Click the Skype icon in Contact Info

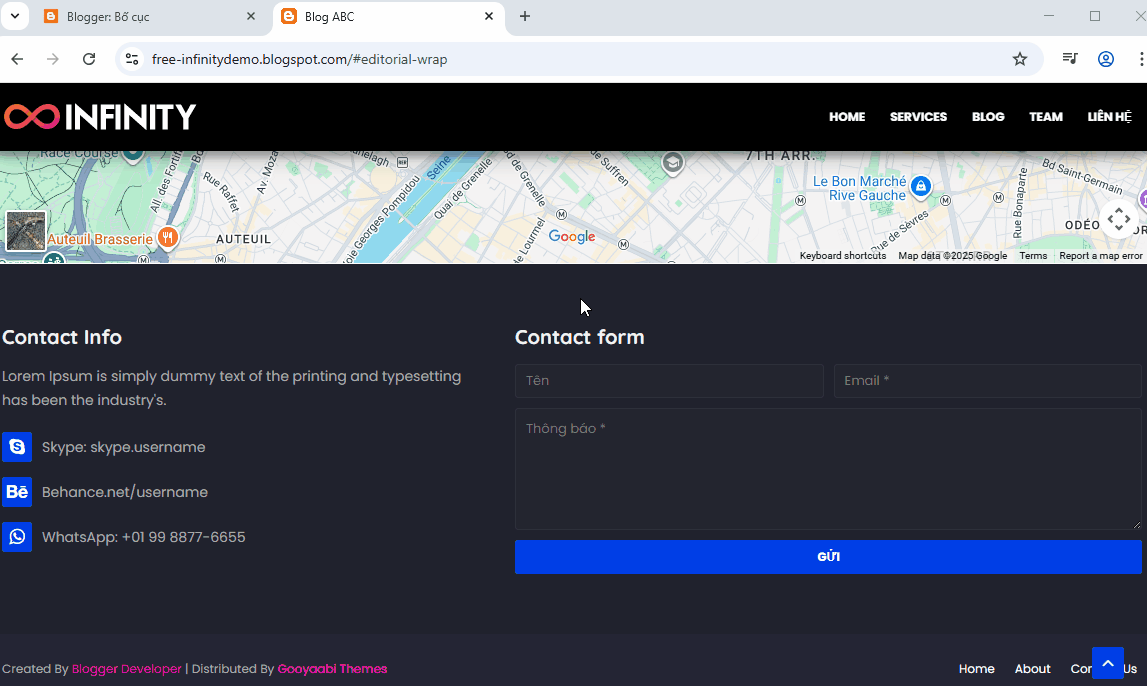click(x=17, y=447)
